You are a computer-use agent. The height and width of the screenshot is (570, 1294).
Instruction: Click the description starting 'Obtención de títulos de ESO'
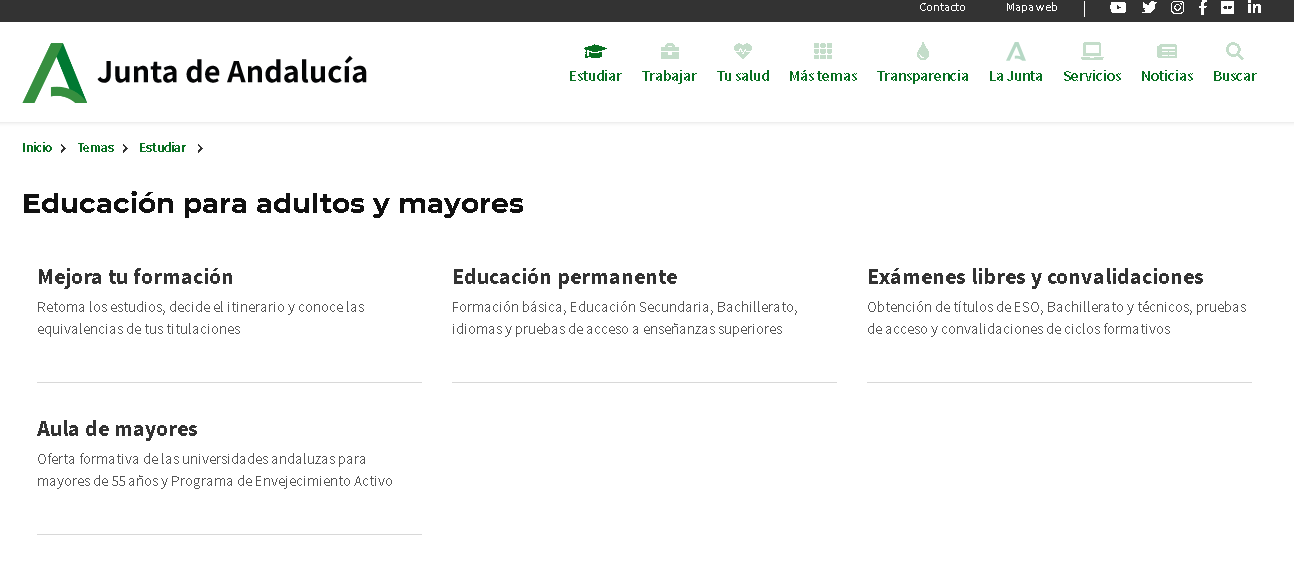[1057, 318]
